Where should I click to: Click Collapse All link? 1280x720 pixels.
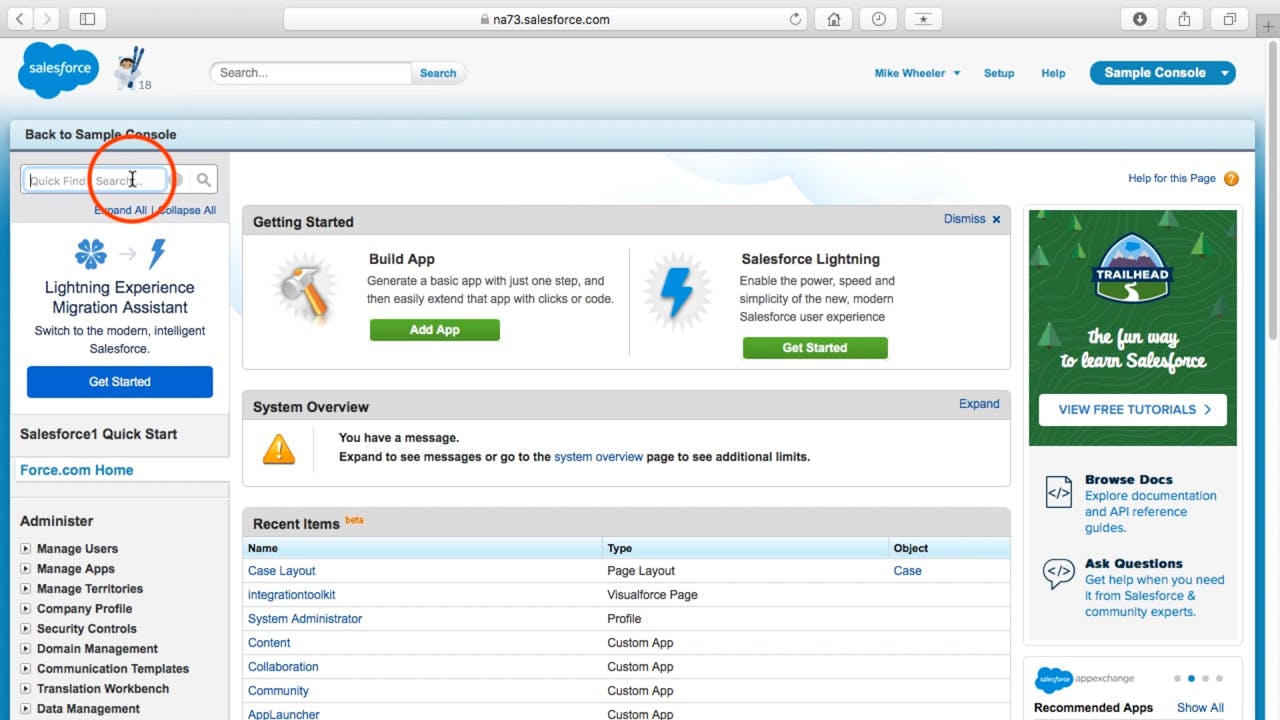point(187,211)
